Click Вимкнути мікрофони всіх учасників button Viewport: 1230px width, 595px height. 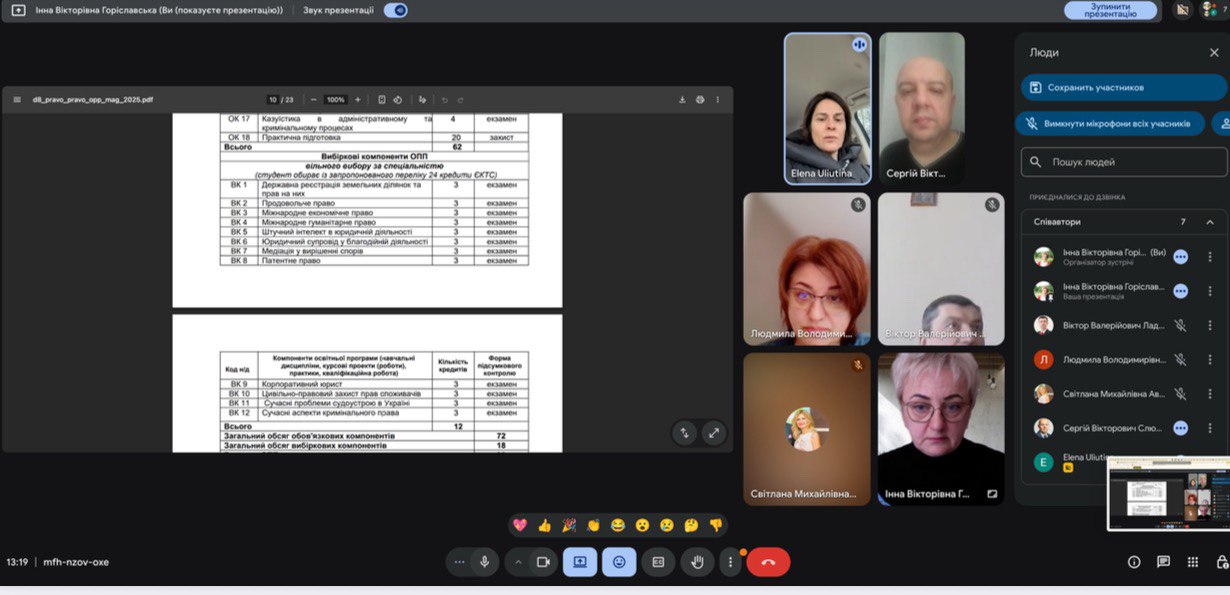(x=1110, y=123)
